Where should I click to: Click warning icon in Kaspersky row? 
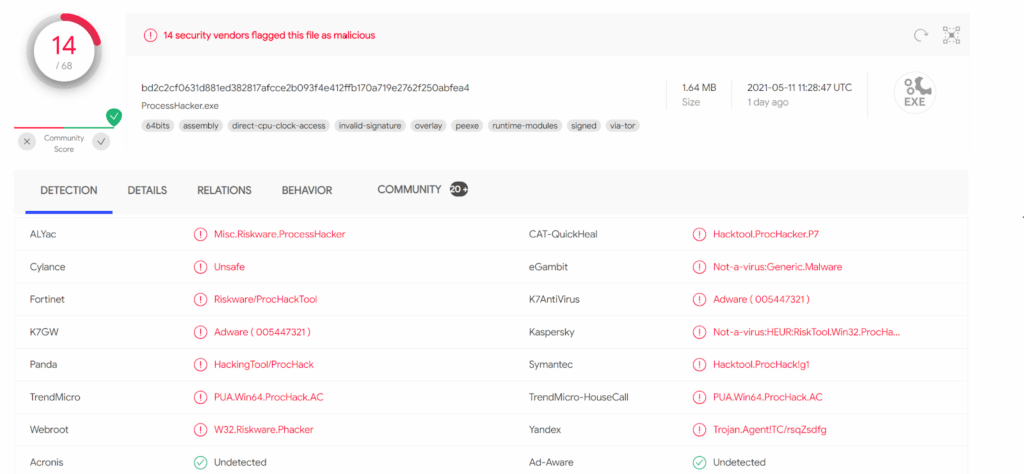[x=699, y=332]
